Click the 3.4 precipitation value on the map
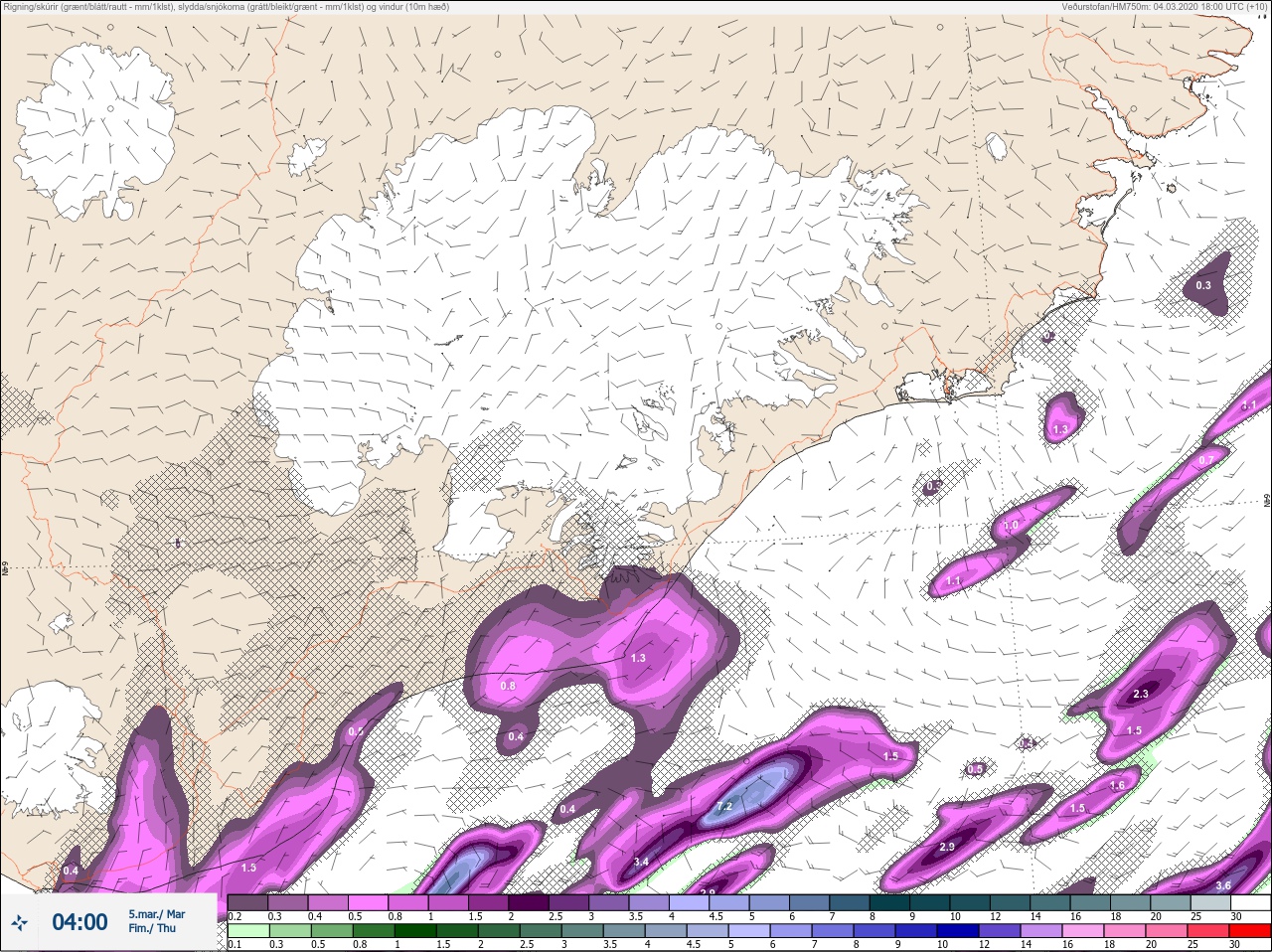1272x952 pixels. 641,861
